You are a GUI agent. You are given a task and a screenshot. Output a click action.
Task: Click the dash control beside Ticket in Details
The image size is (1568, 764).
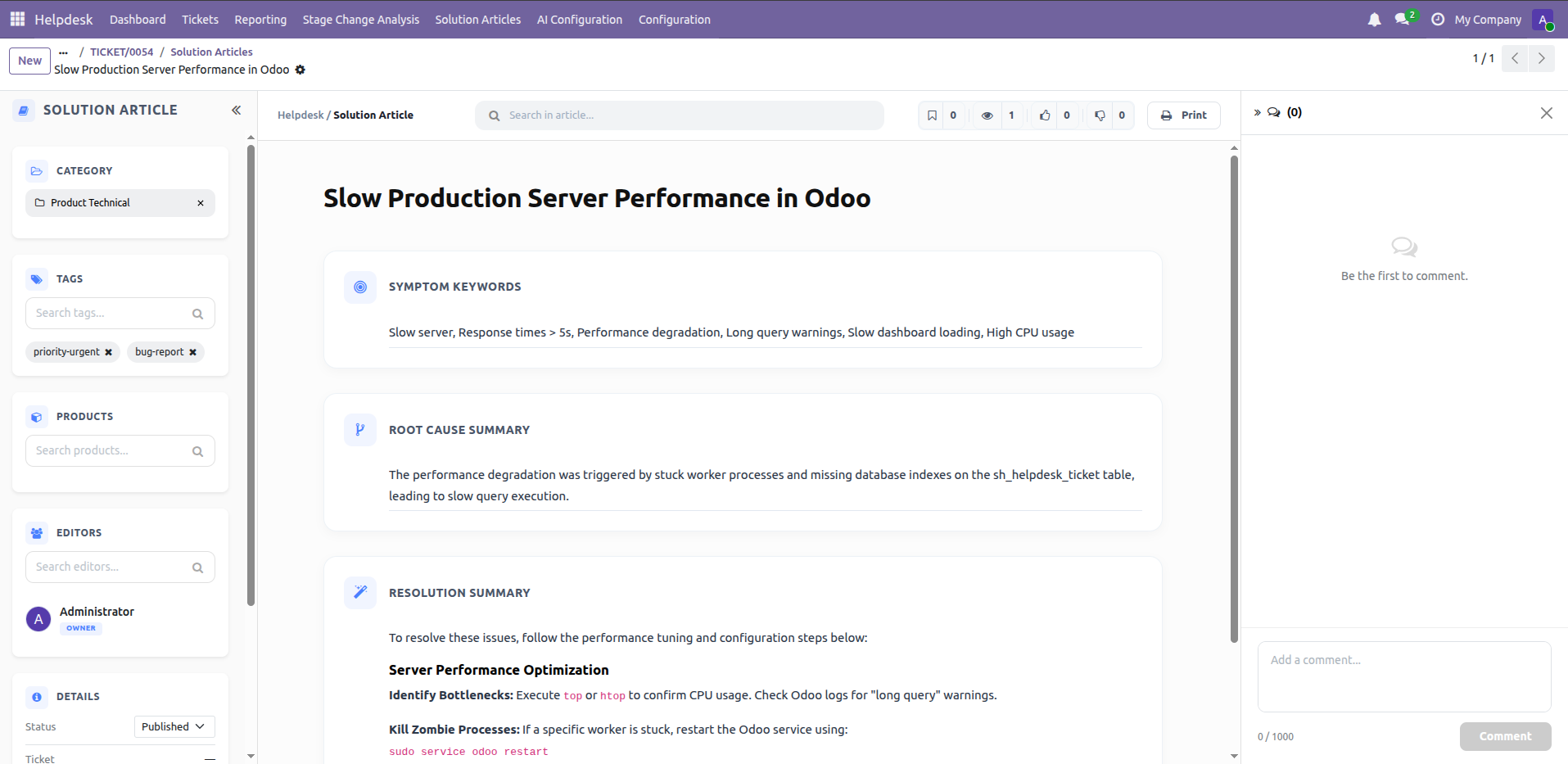210,759
